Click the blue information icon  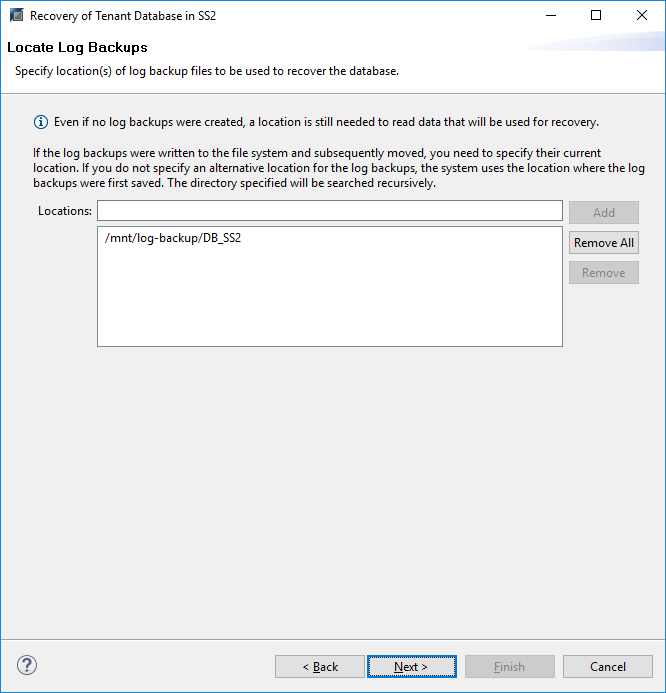41,122
